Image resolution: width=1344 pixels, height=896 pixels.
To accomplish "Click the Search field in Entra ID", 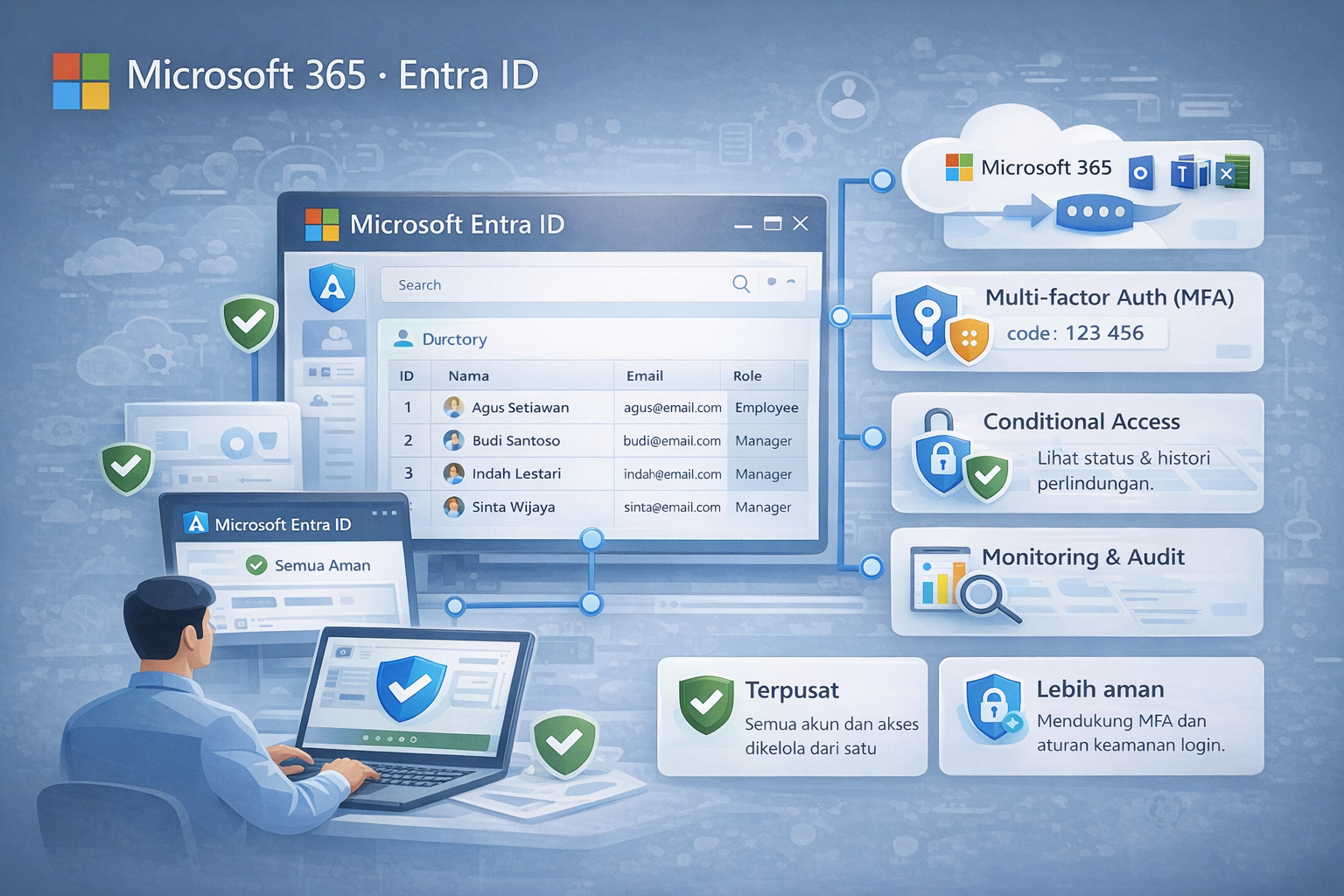I will pos(593,284).
